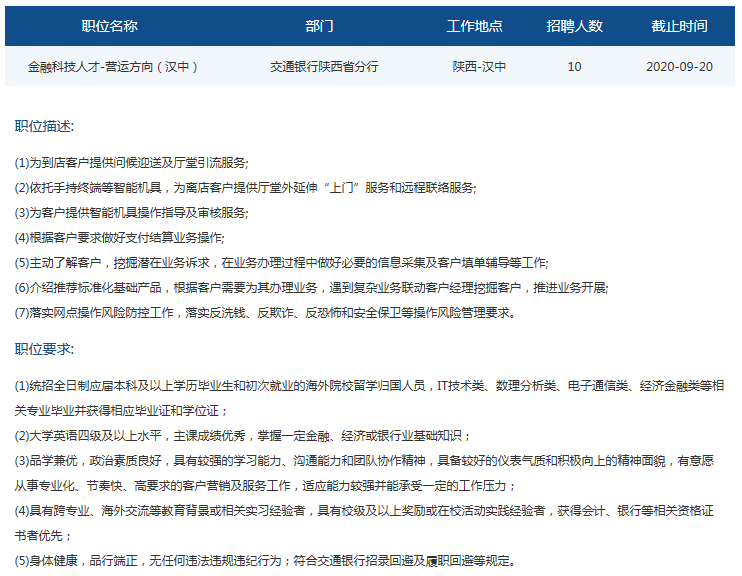The height and width of the screenshot is (576, 742).
Task: Click department cell 交通银行陕西省分行
Action: point(324,67)
